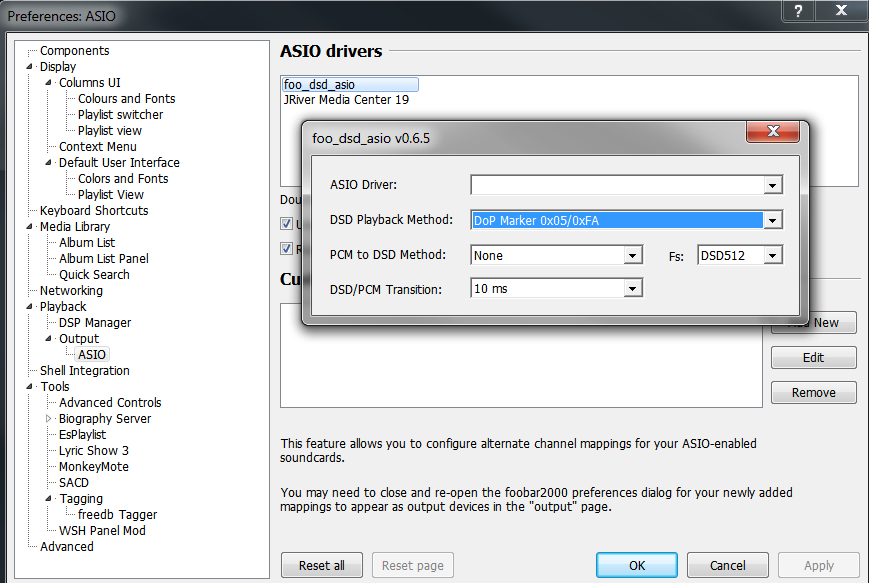
Task: Open the Quick Search page
Action: 94,275
